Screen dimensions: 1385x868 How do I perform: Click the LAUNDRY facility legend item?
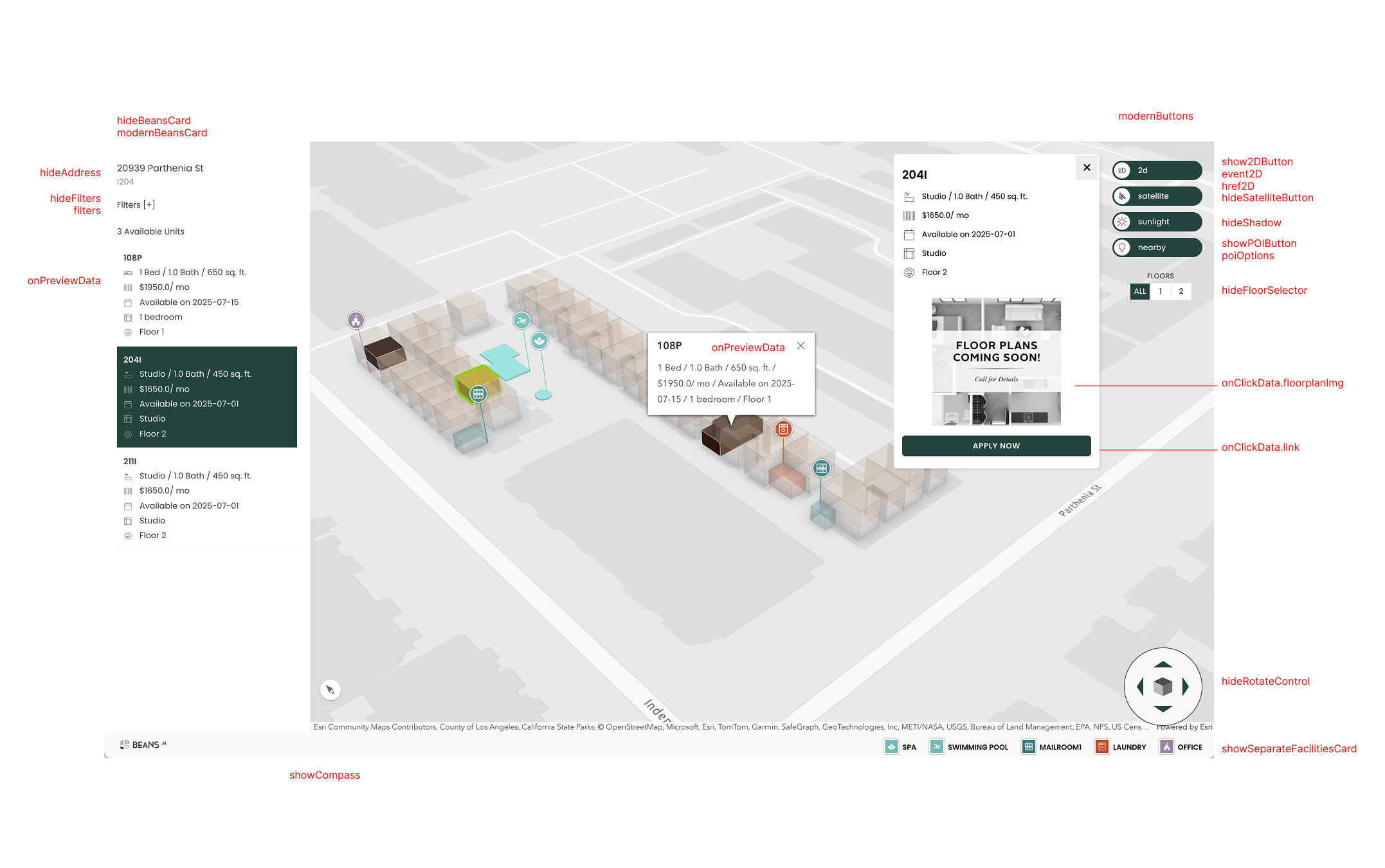[1121, 747]
